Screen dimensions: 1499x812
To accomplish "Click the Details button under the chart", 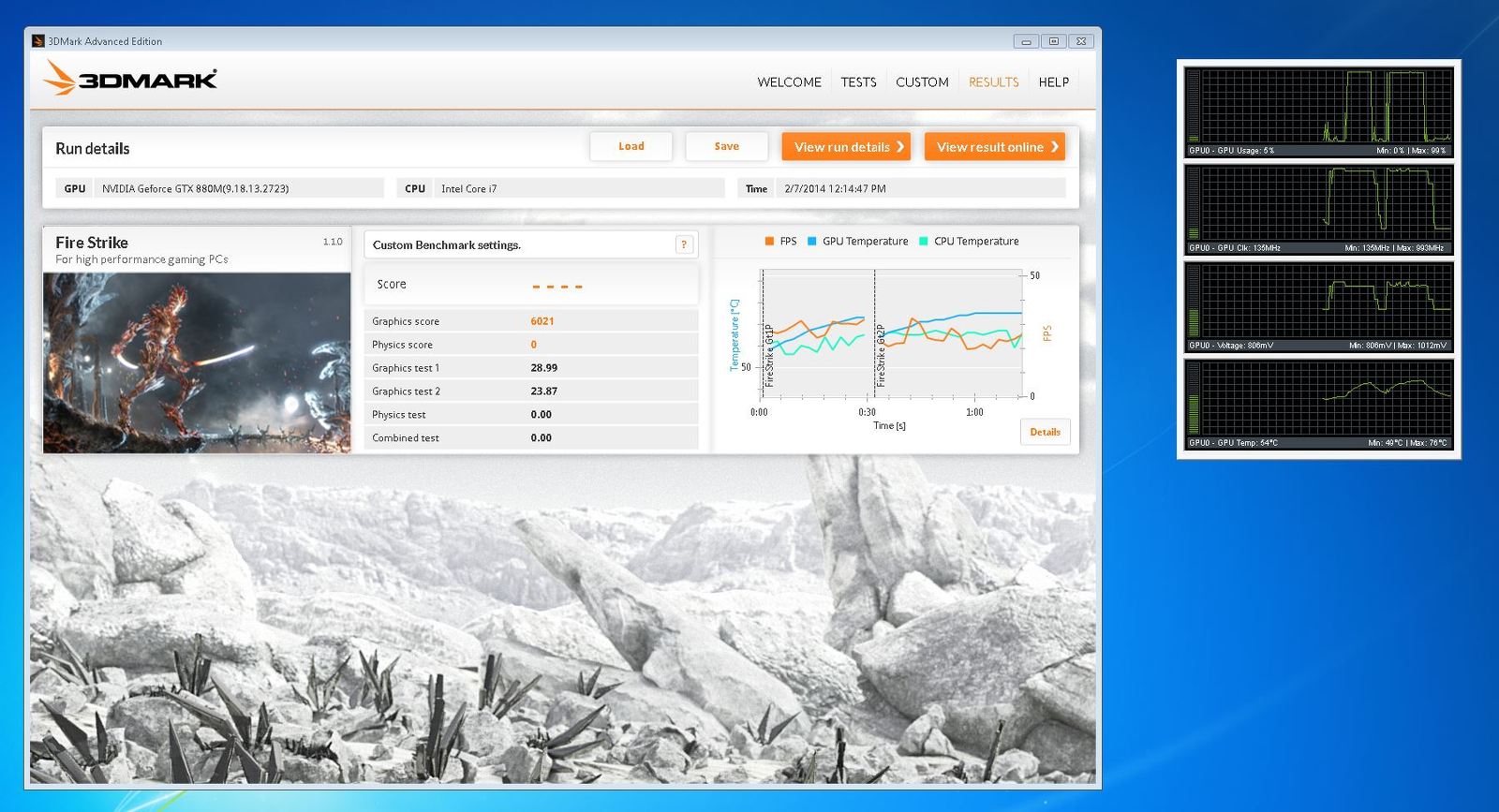I will [x=1045, y=432].
